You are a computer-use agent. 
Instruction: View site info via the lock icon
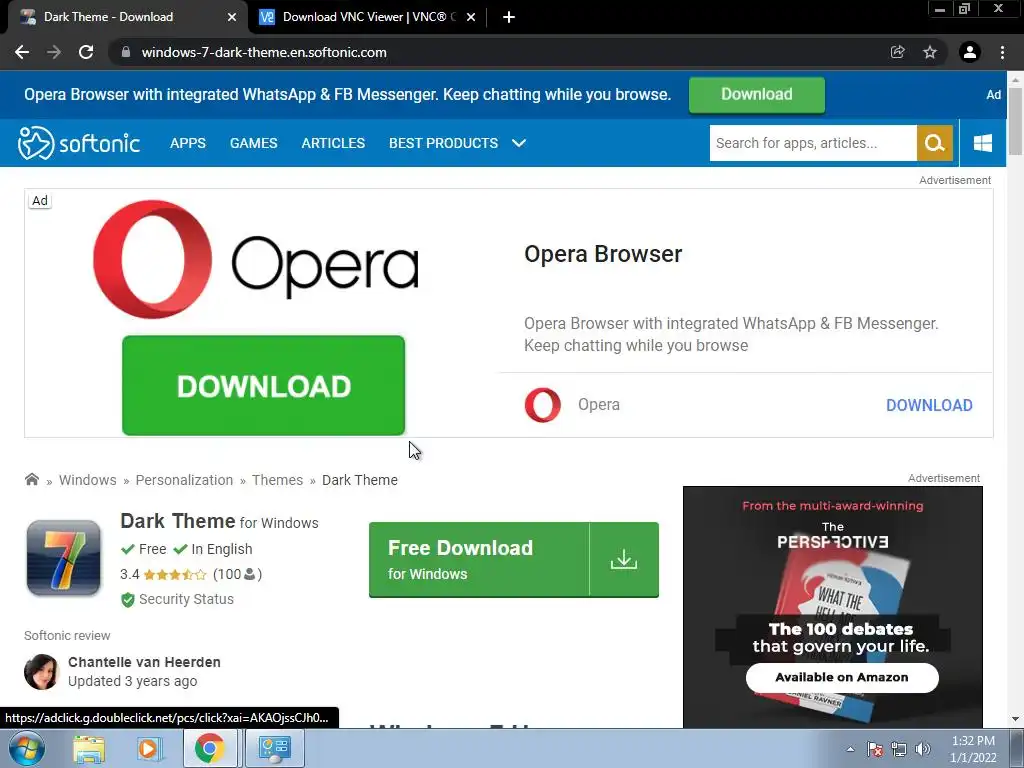126,52
